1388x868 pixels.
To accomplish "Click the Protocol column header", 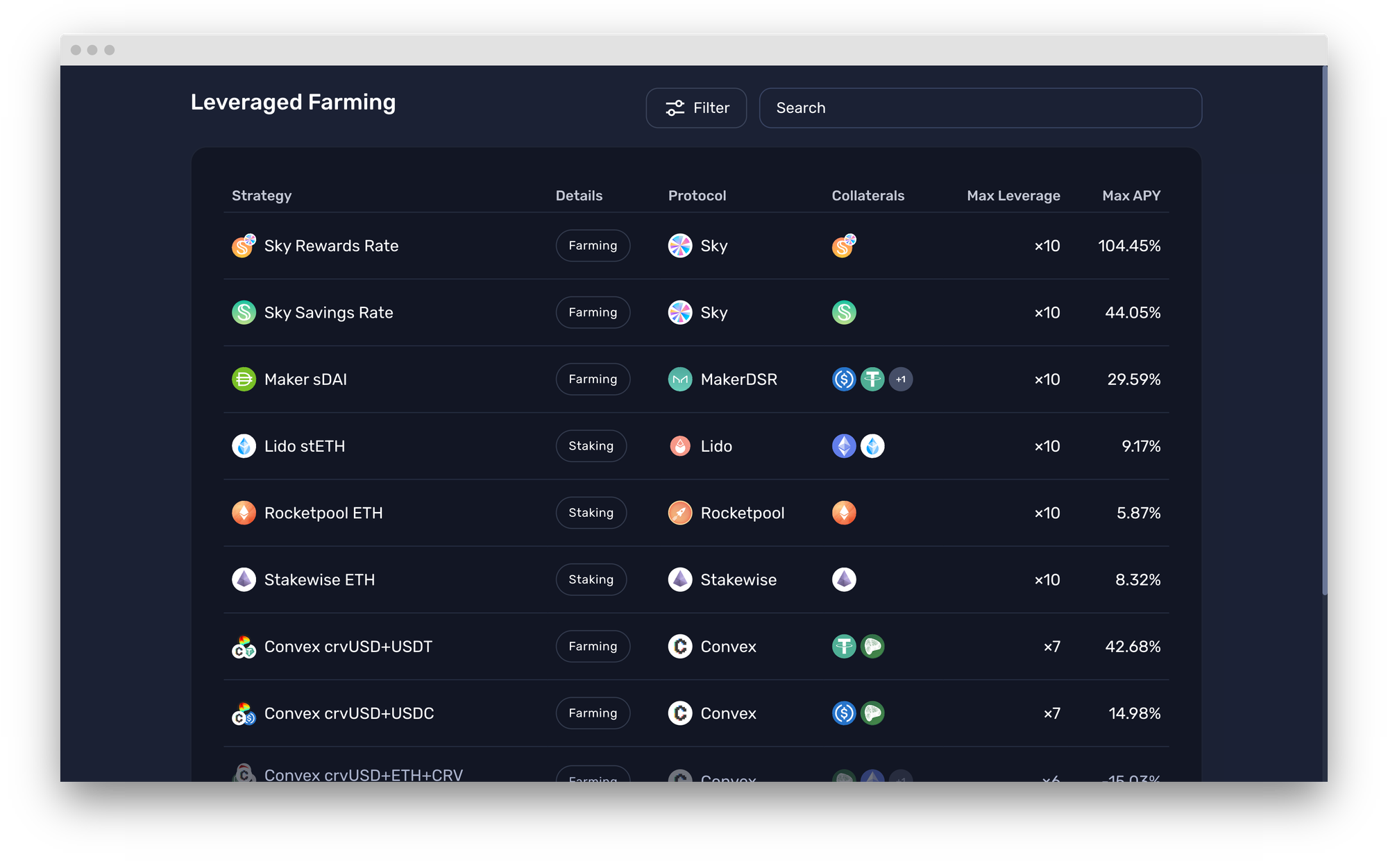I will (x=697, y=196).
